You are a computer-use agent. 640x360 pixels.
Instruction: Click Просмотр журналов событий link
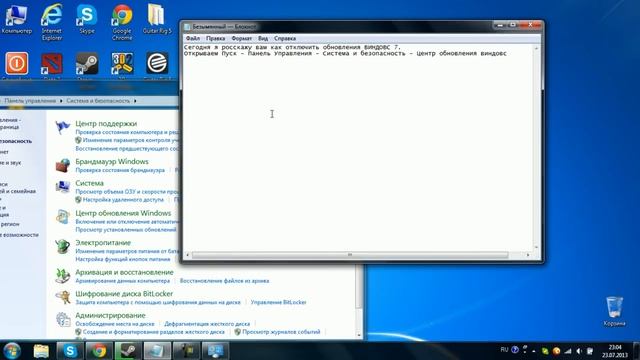tap(281, 332)
